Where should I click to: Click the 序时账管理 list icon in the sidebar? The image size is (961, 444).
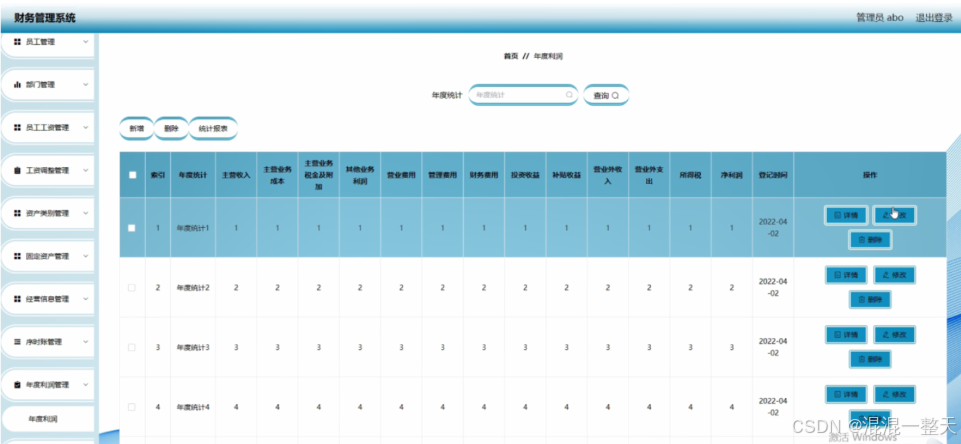point(17,342)
